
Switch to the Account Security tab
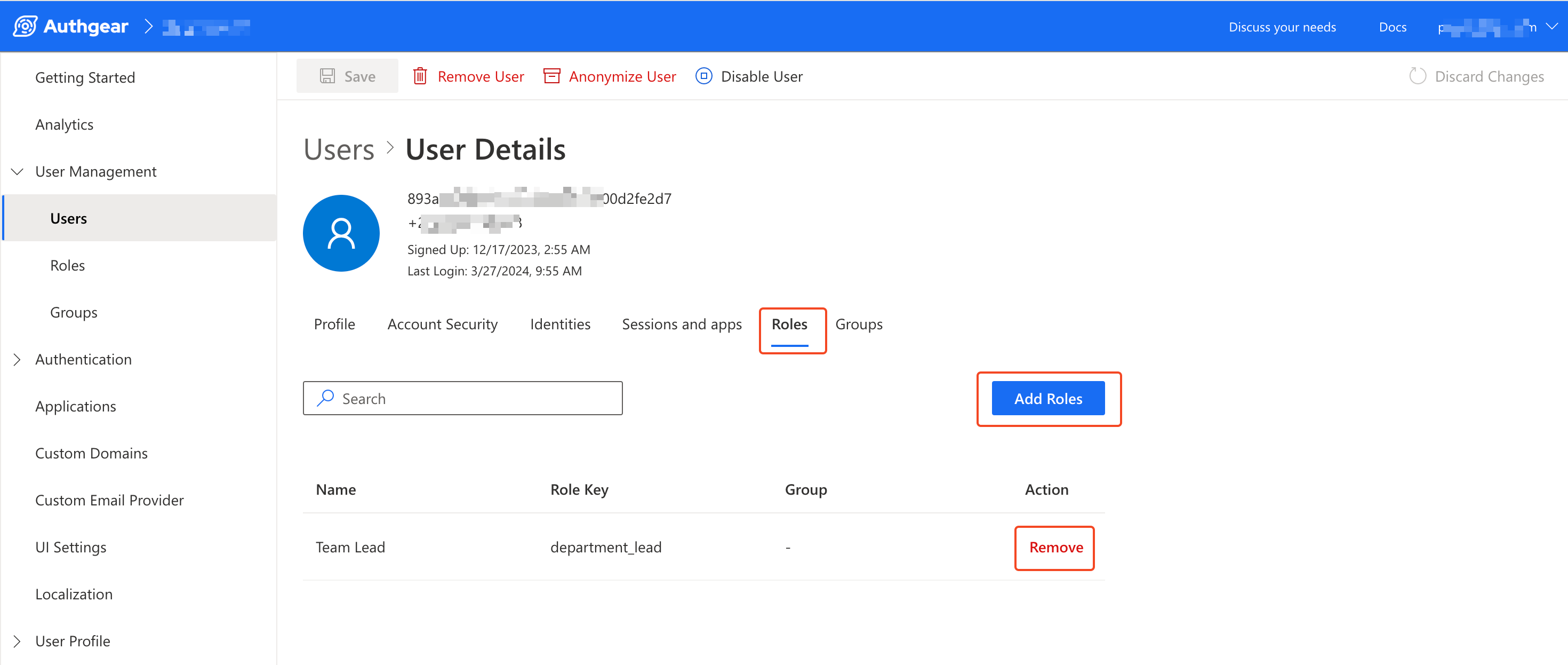(x=442, y=324)
